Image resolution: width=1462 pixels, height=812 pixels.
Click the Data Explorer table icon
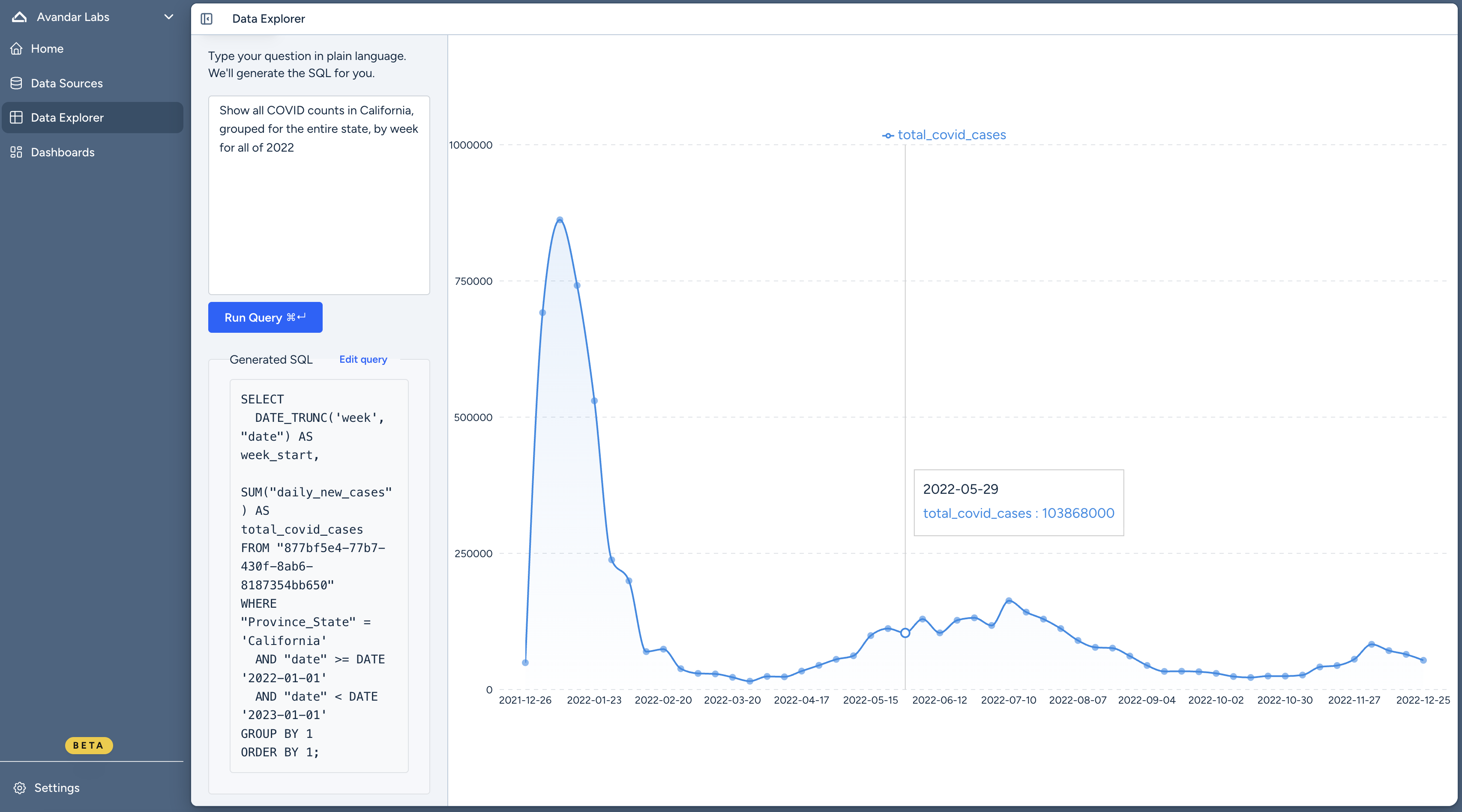[16, 117]
